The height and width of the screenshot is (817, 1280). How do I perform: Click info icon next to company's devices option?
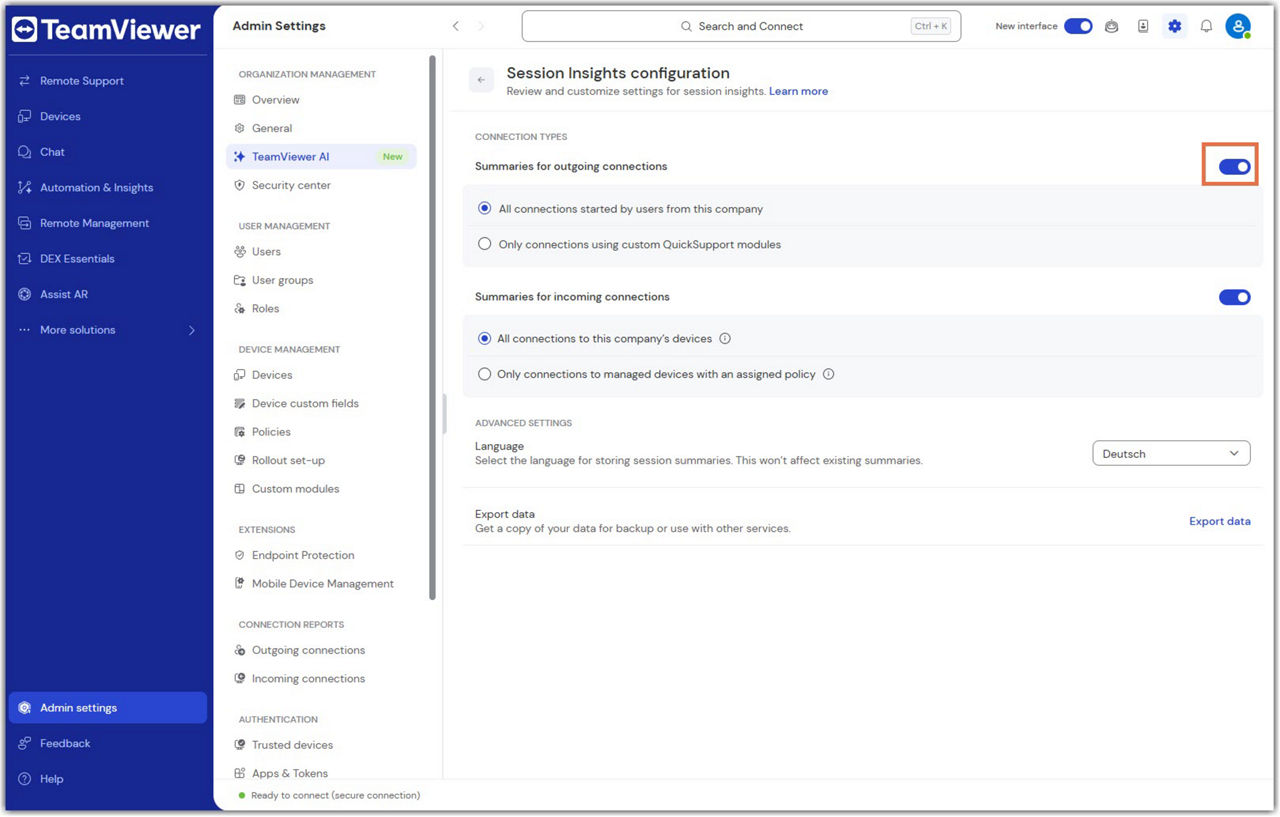pyautogui.click(x=725, y=339)
